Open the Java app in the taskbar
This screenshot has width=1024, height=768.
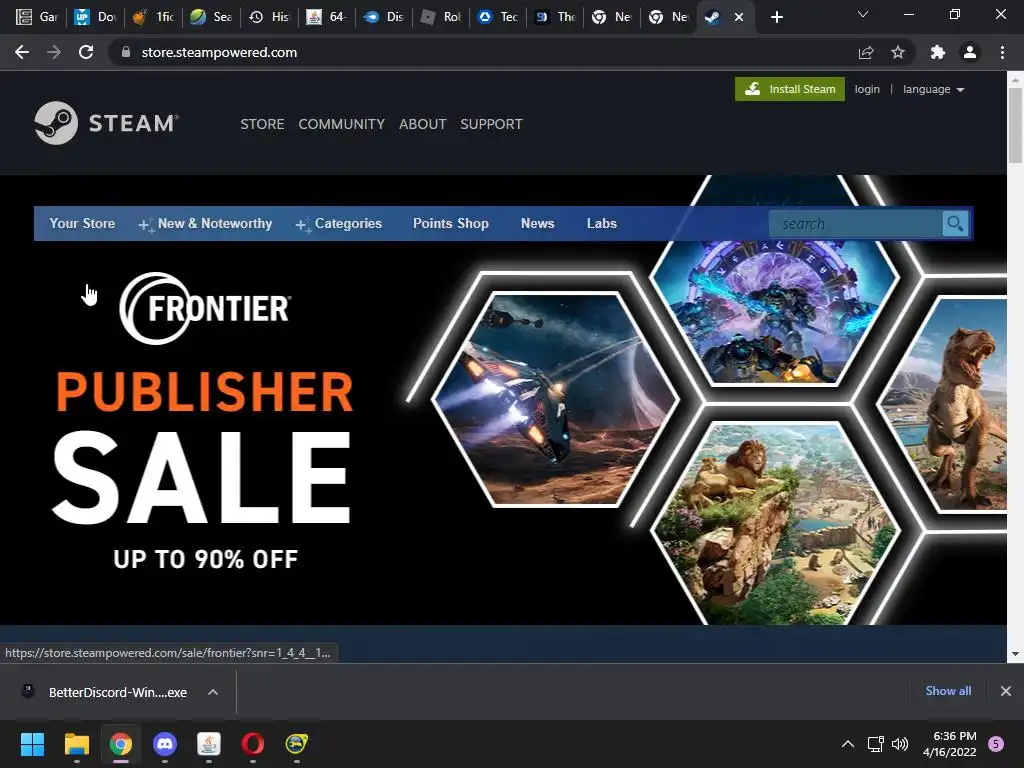click(x=209, y=744)
